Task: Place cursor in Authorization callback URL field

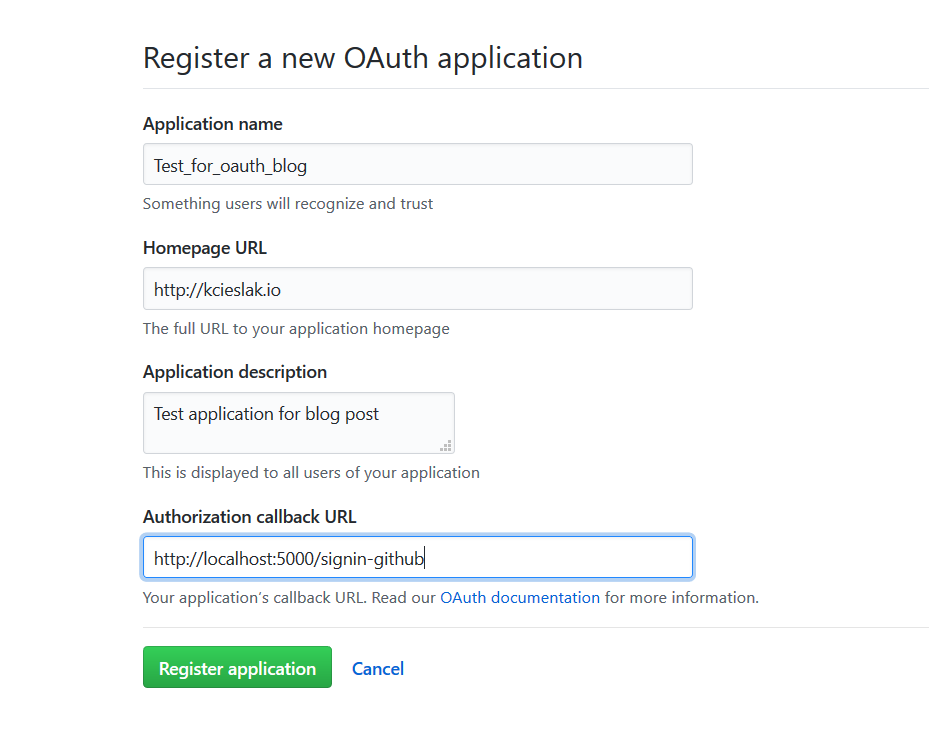Action: tap(417, 558)
